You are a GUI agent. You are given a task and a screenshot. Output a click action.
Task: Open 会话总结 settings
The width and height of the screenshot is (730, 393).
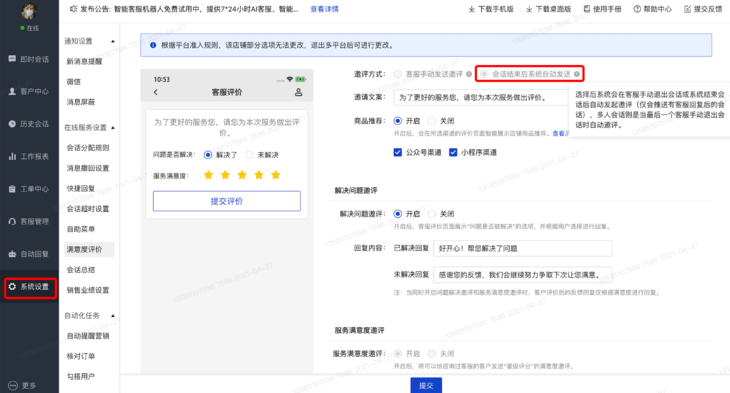81,270
